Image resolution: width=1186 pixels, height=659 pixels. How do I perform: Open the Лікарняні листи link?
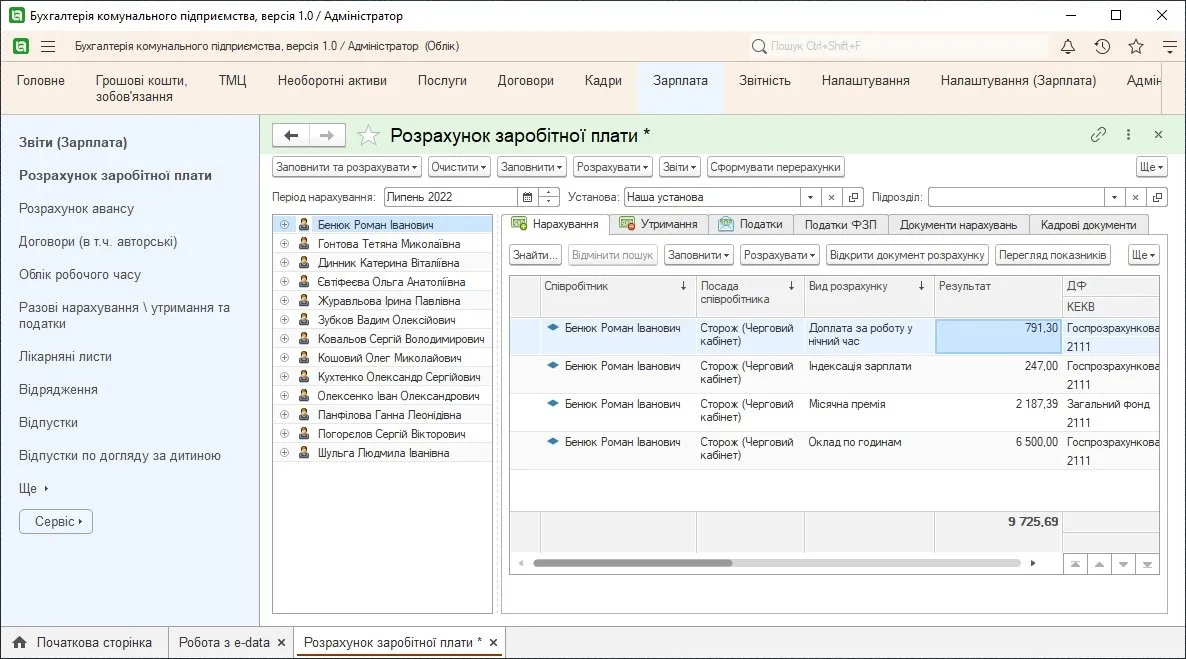click(x=65, y=356)
